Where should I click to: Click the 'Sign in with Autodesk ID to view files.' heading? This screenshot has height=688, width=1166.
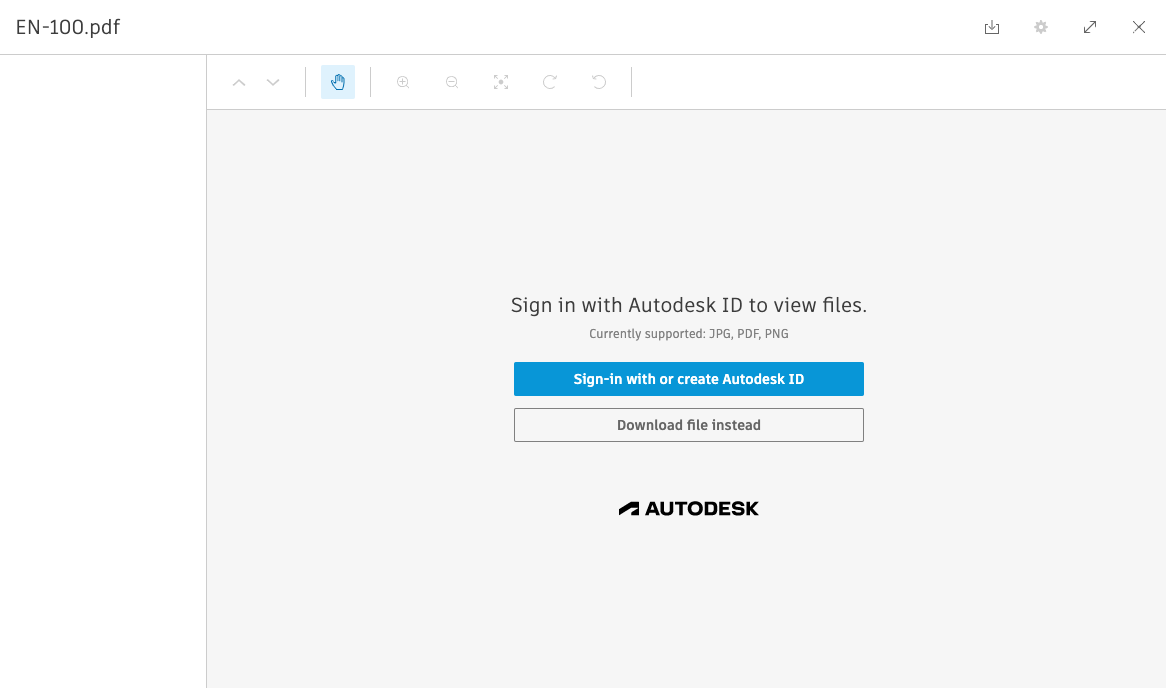tap(689, 305)
